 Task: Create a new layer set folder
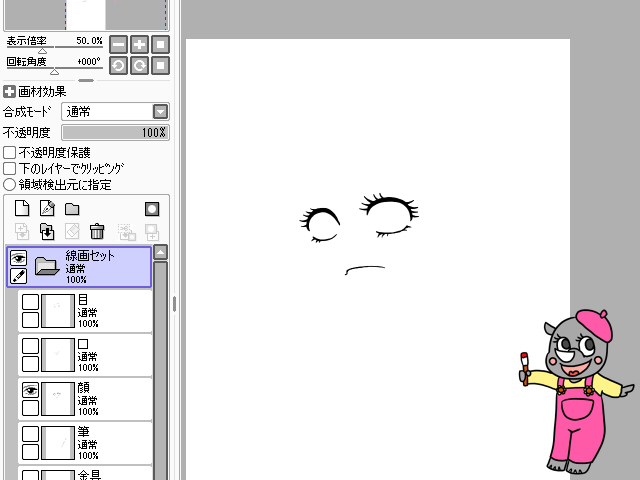(72, 209)
